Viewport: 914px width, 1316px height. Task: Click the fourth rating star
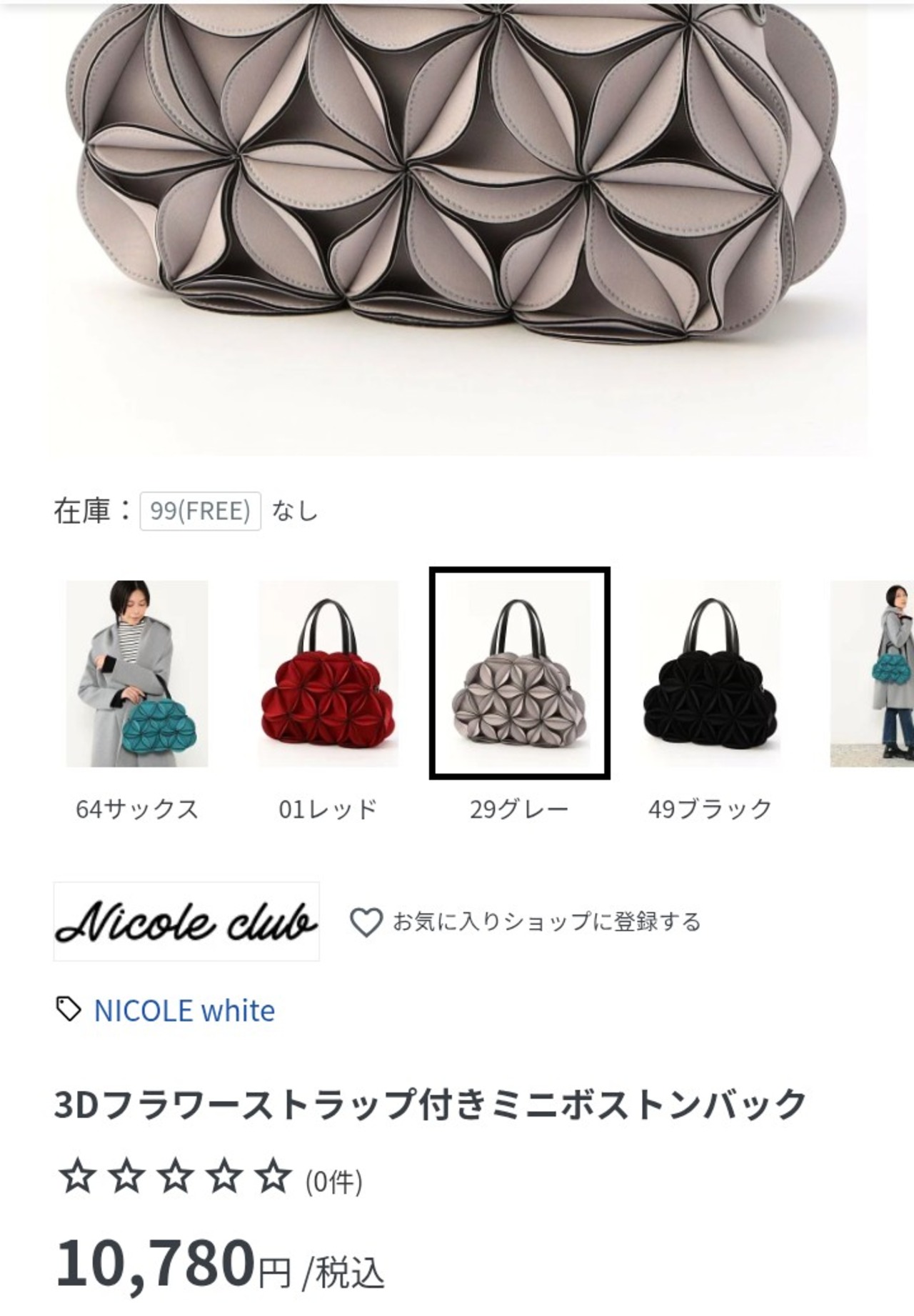(x=224, y=1177)
